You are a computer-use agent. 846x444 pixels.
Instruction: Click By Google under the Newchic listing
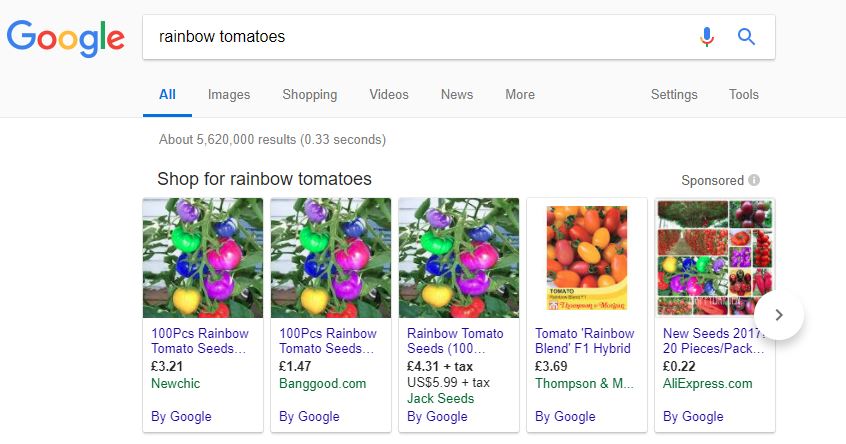(181, 416)
